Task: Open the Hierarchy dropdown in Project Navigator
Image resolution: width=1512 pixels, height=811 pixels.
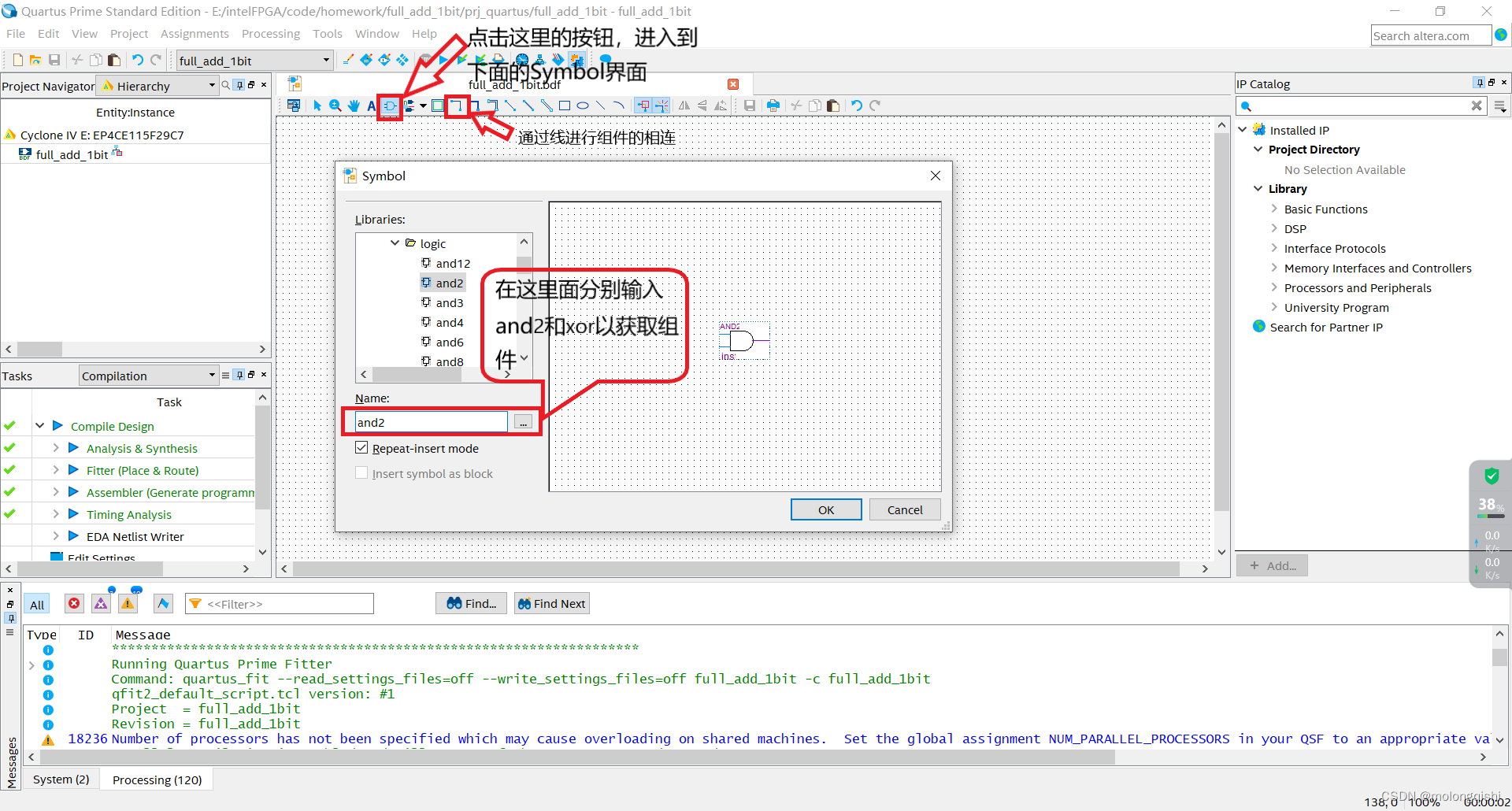Action: 157,86
